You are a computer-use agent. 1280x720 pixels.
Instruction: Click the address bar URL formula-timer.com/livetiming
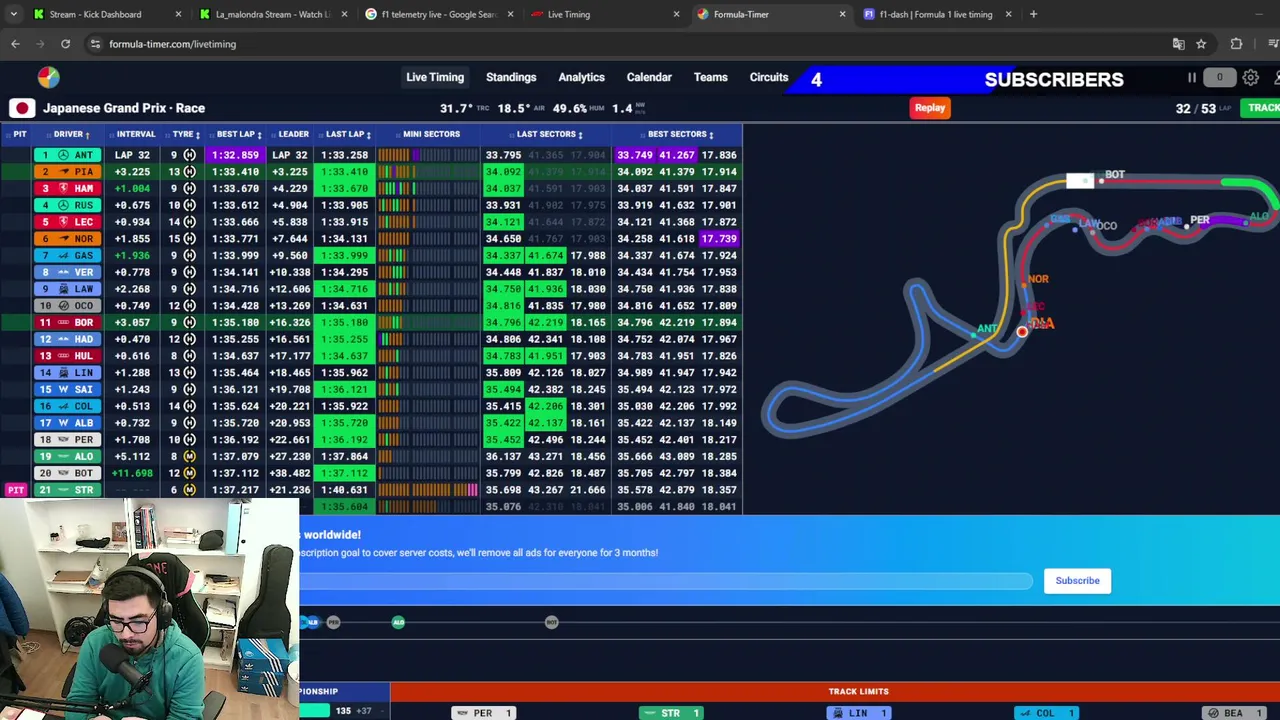[172, 44]
